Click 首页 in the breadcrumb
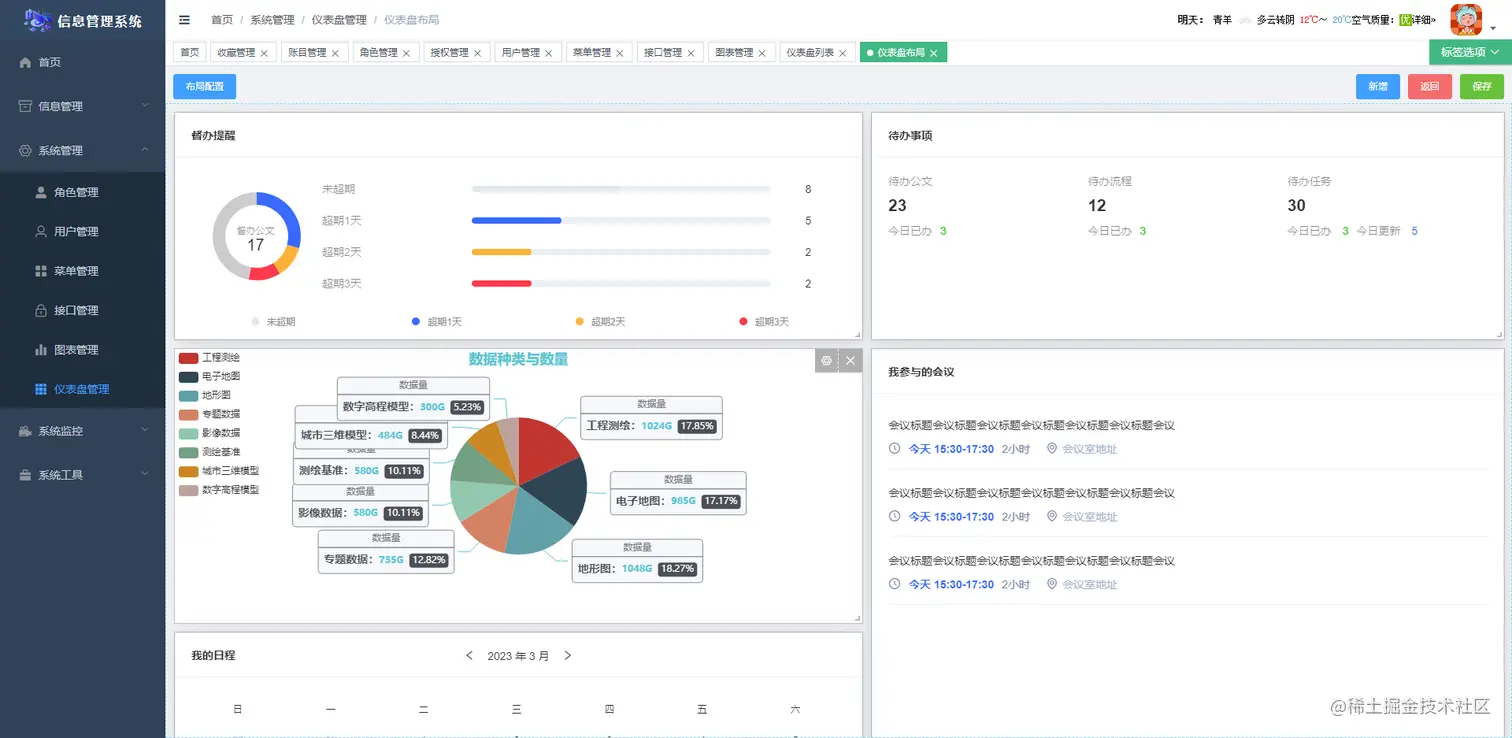Screen dimensions: 1512x738 point(222,20)
